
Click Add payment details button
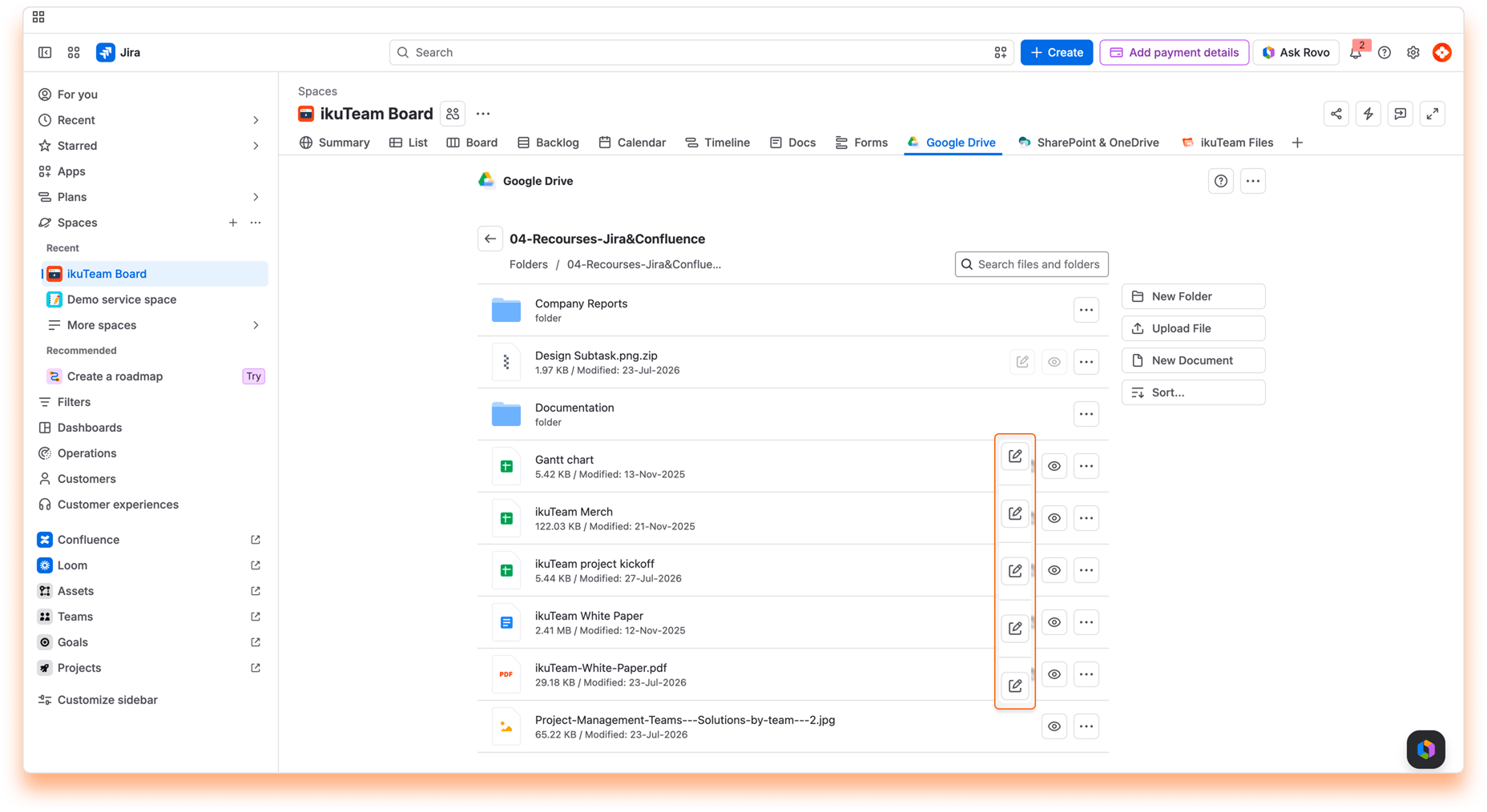(x=1174, y=53)
